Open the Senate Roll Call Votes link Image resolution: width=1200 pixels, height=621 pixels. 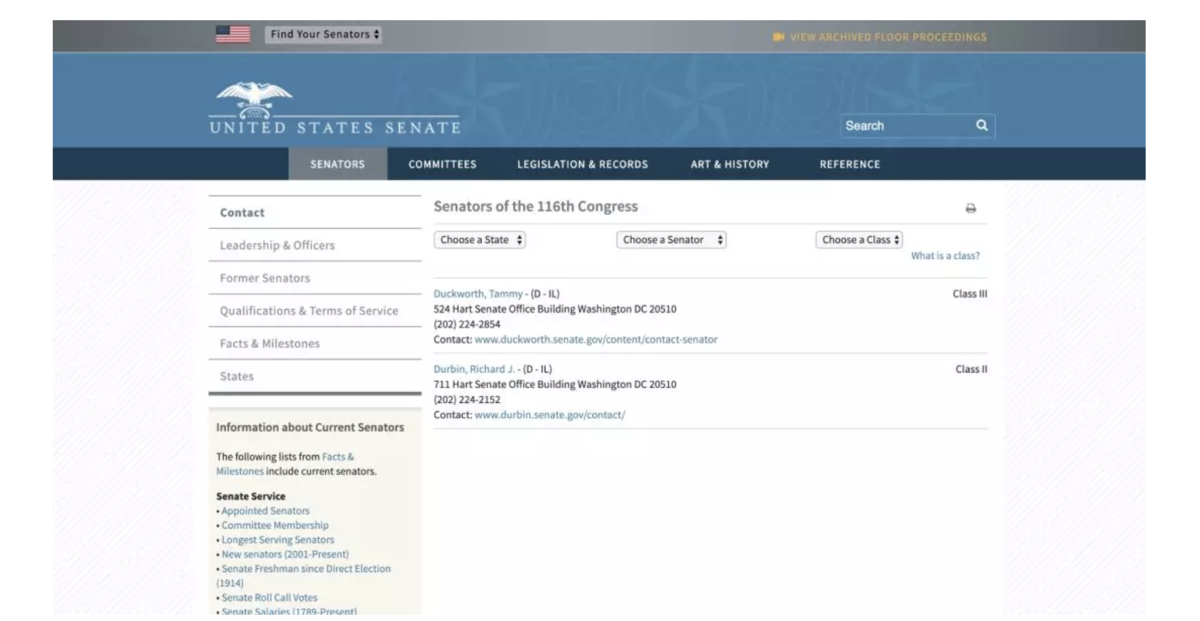coord(269,598)
